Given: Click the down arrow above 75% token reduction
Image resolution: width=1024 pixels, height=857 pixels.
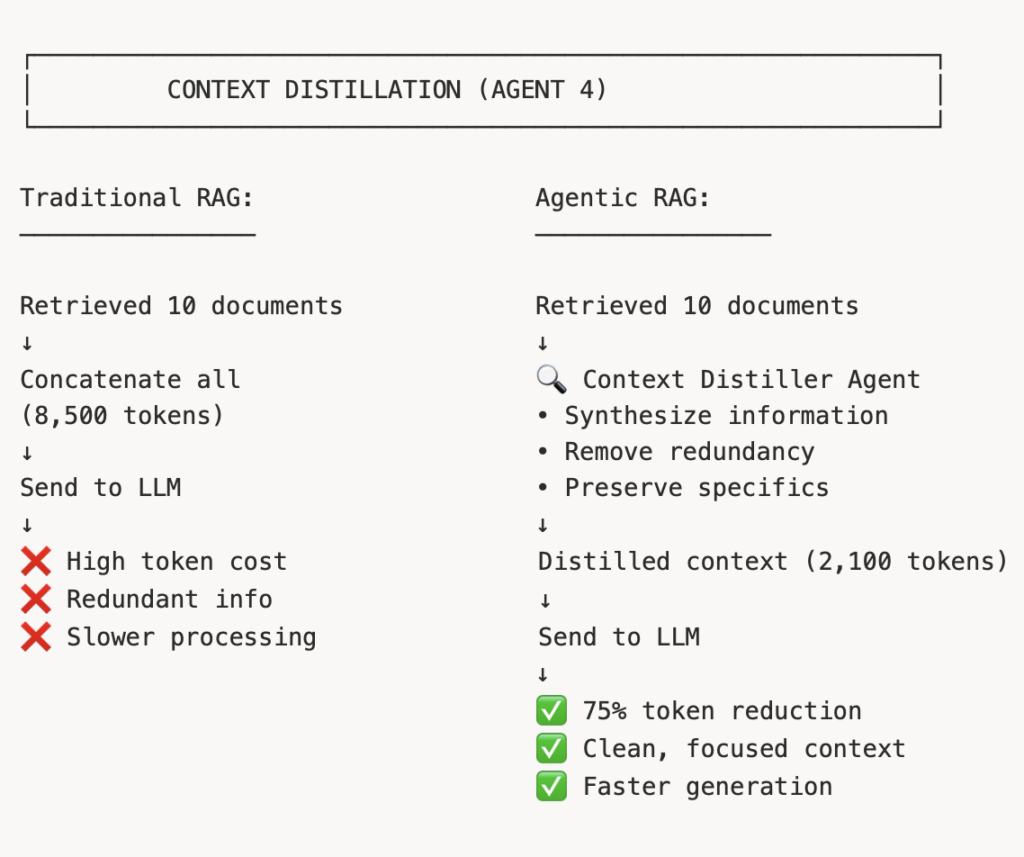Looking at the screenshot, I should (542, 674).
